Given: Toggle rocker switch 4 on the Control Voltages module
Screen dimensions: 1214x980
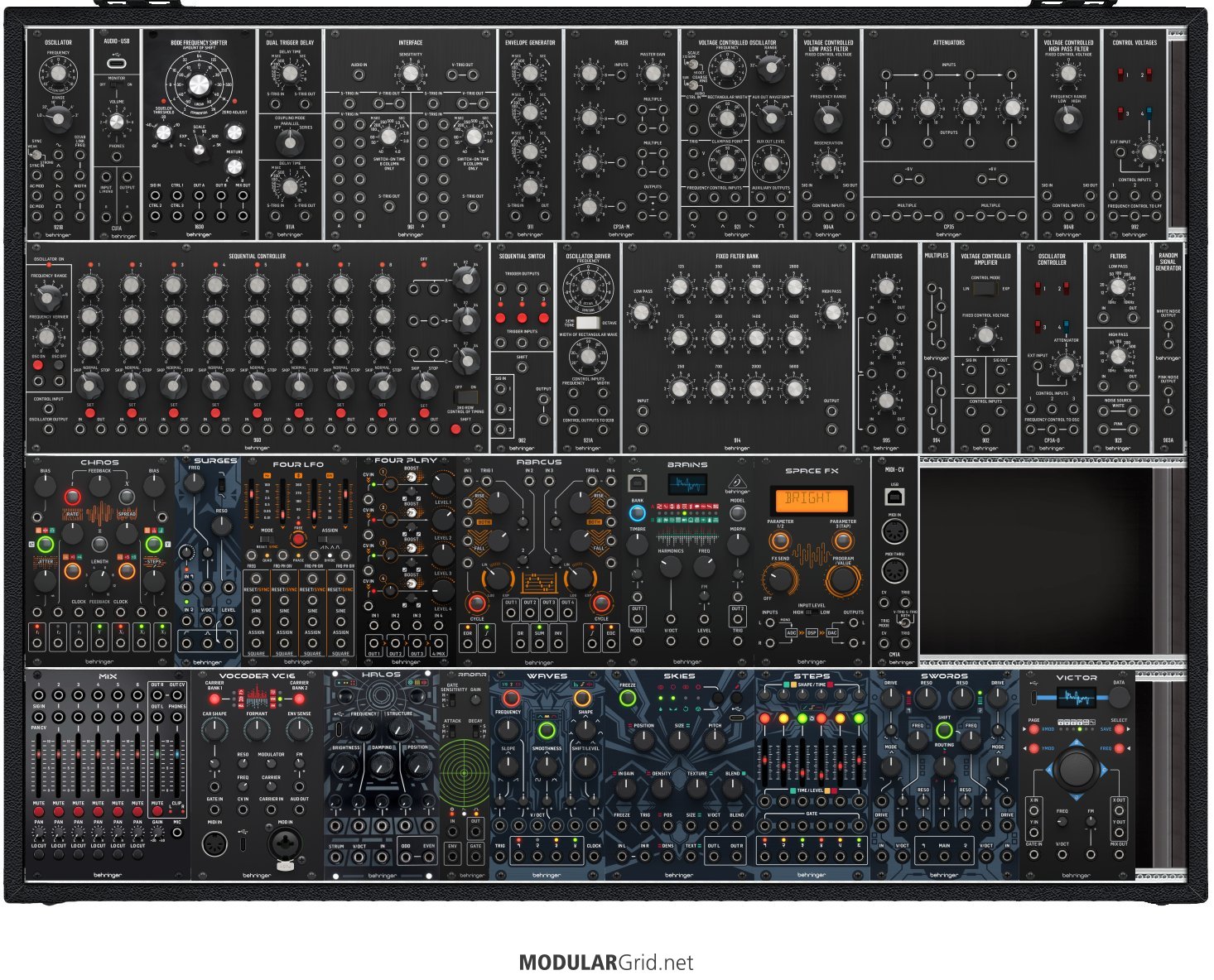Looking at the screenshot, I should pos(1148,113).
